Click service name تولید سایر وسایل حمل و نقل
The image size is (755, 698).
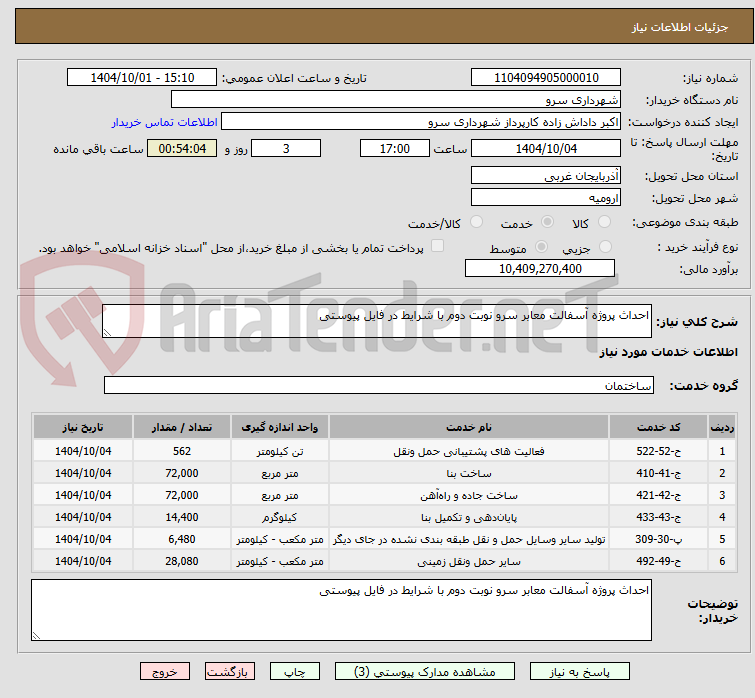tap(469, 540)
